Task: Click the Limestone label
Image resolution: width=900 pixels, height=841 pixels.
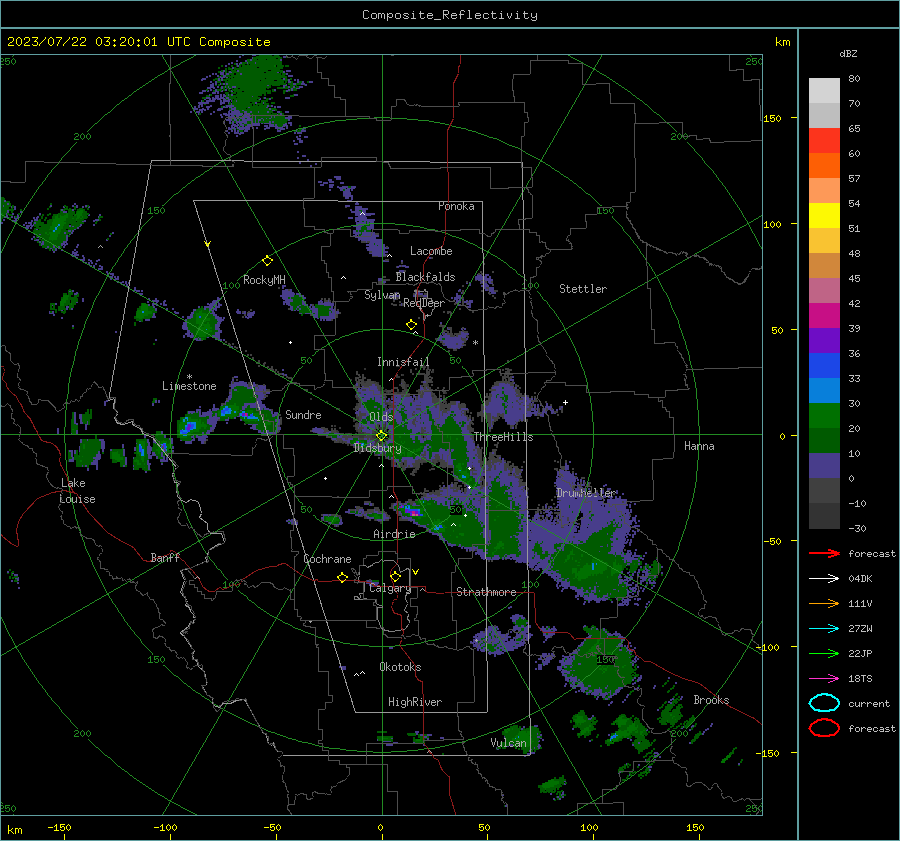Action: click(x=189, y=386)
